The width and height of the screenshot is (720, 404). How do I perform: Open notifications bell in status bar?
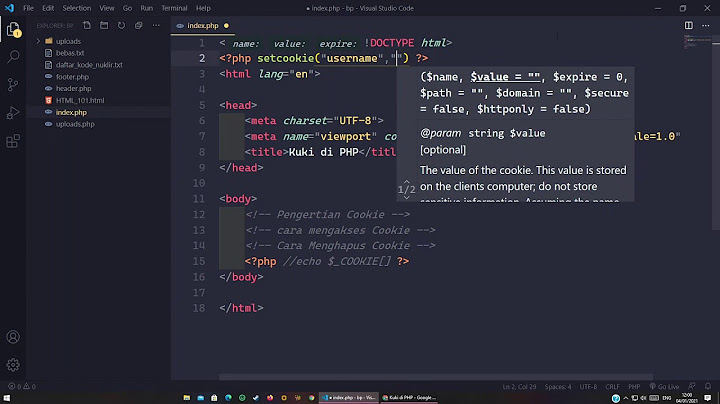tap(708, 387)
